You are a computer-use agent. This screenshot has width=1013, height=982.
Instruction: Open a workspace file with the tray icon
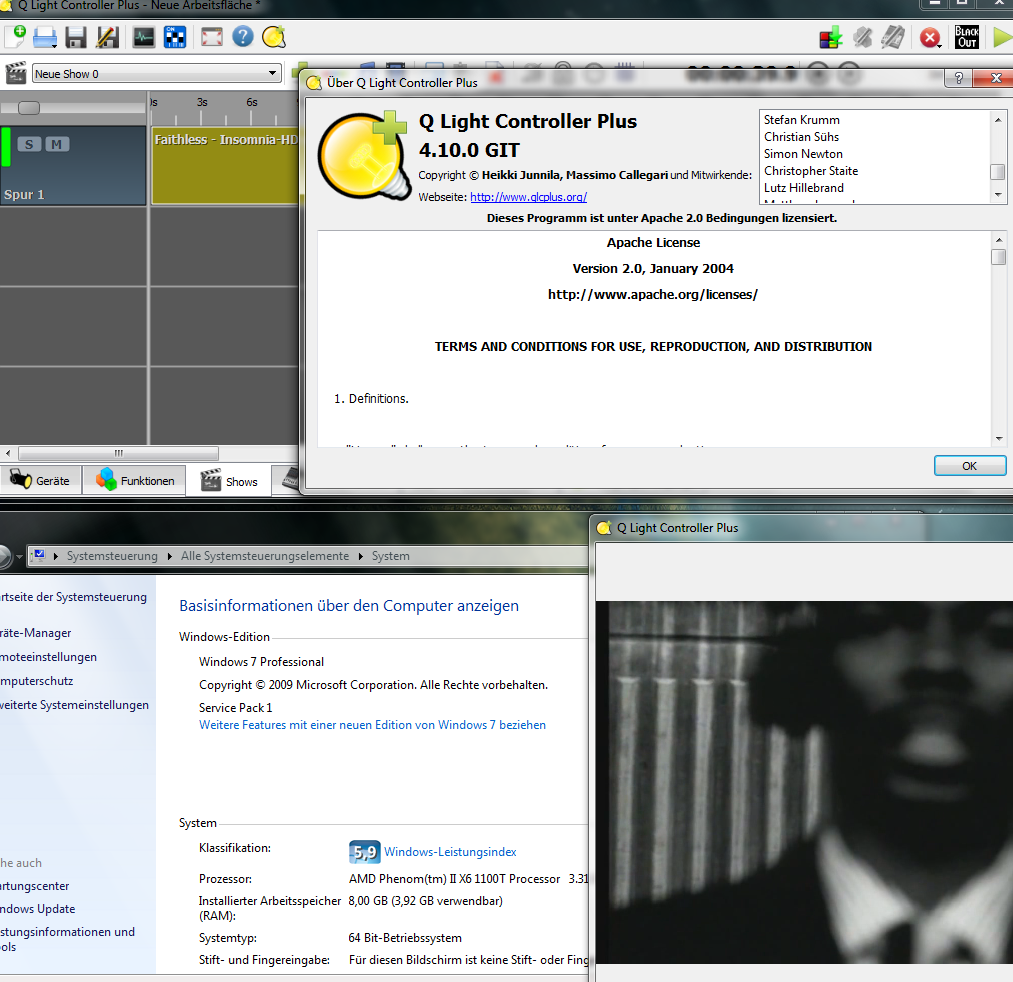click(45, 37)
